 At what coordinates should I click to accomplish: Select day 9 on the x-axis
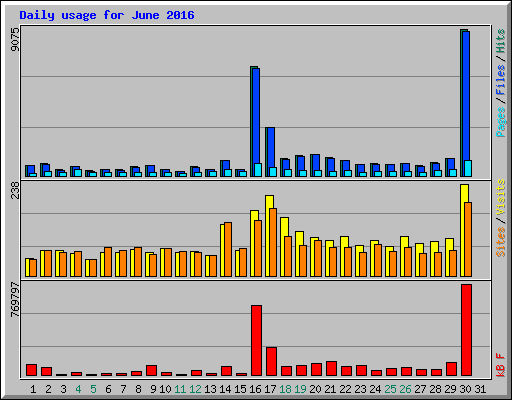153,389
